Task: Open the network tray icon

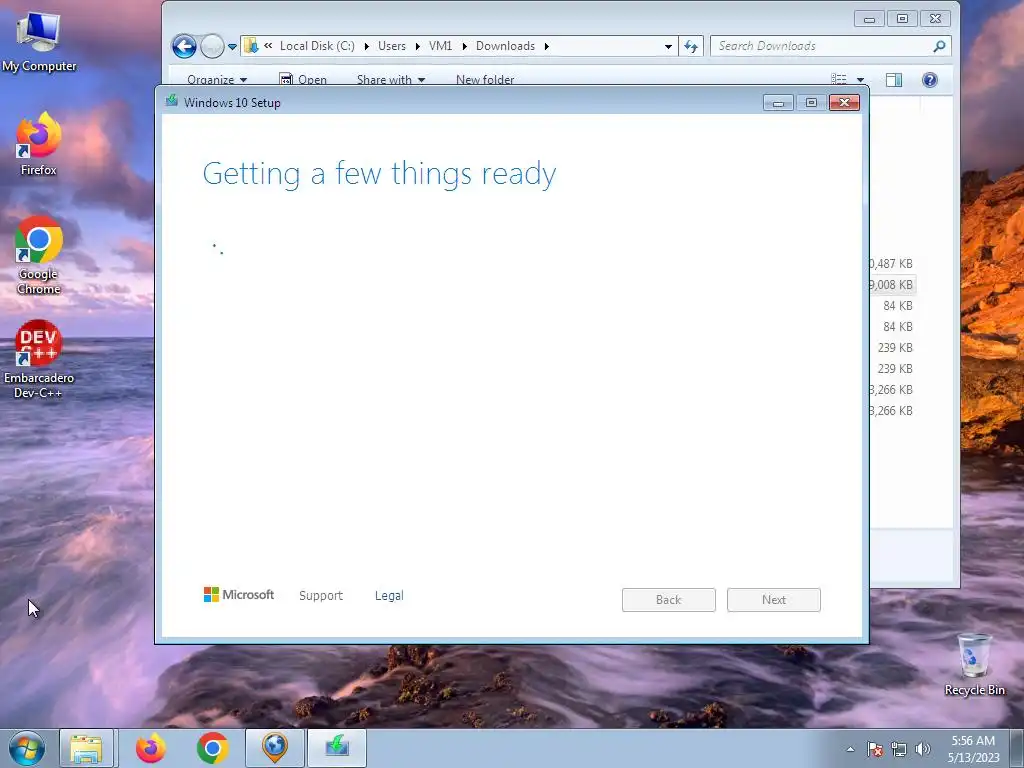Action: (x=899, y=749)
